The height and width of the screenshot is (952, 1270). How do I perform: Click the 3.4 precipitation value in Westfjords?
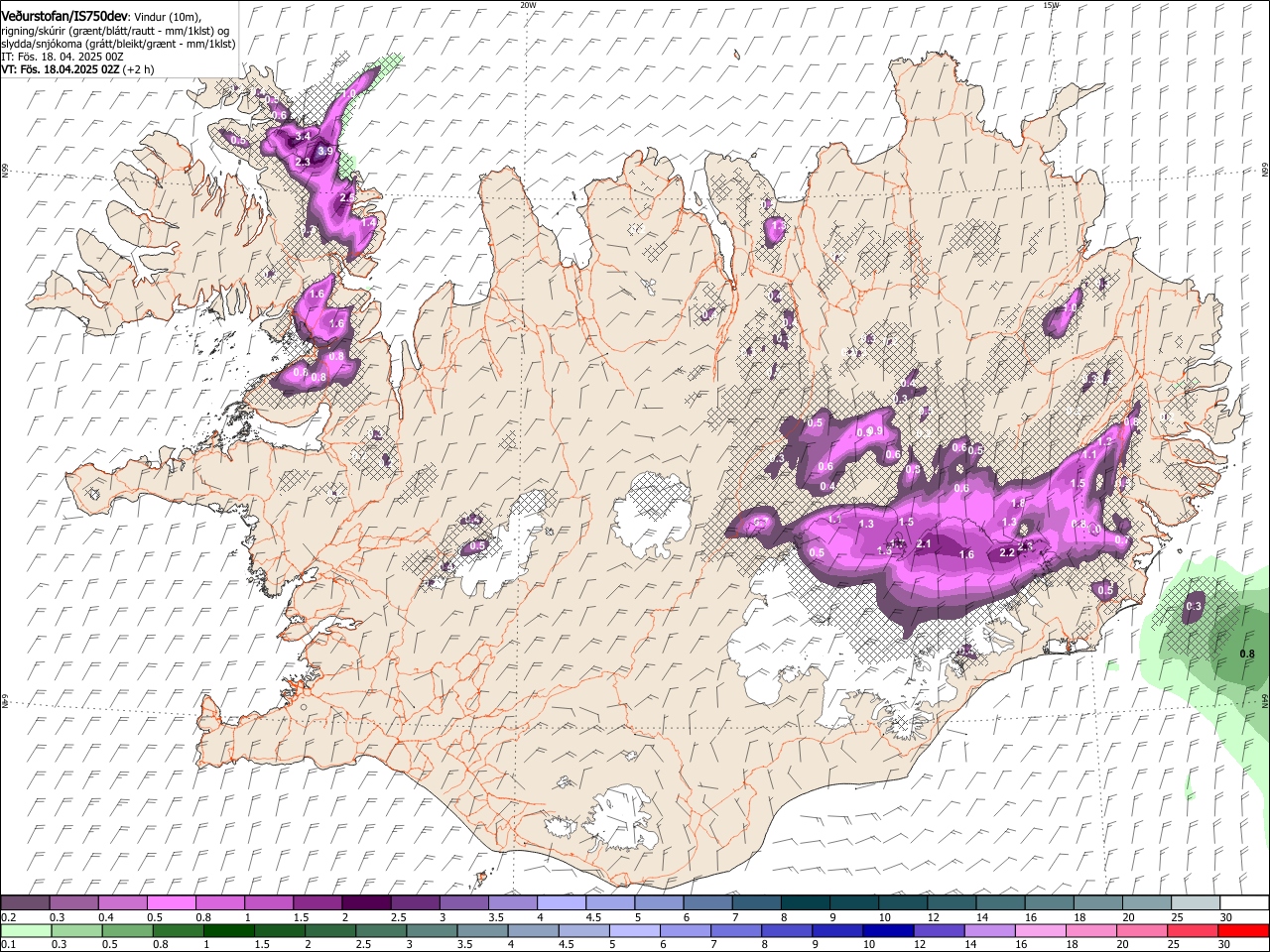click(x=305, y=136)
